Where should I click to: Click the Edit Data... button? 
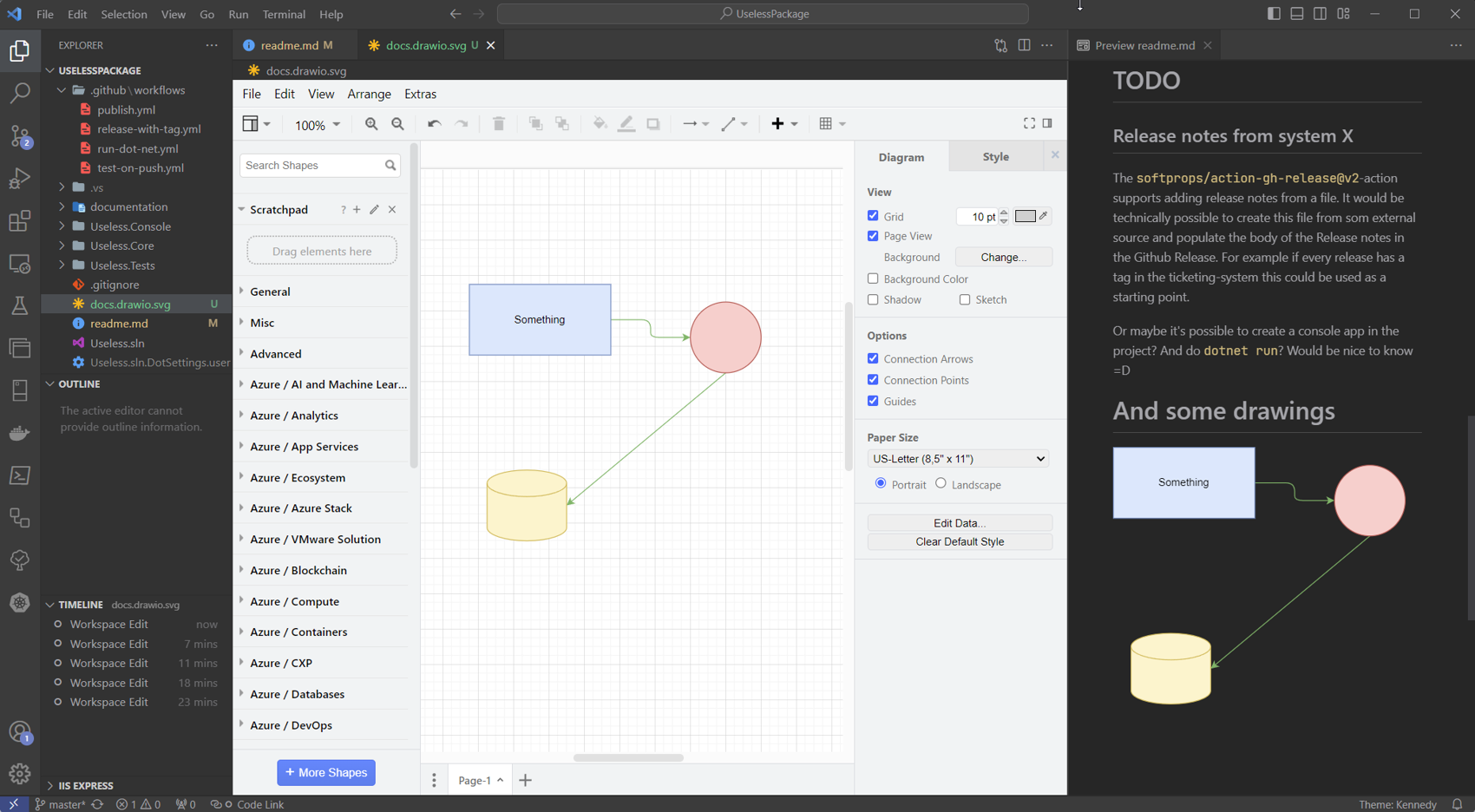click(960, 523)
